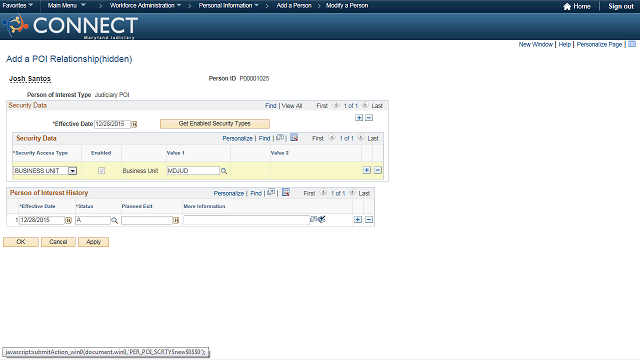
Task: Open New Window link
Action: 536,44
